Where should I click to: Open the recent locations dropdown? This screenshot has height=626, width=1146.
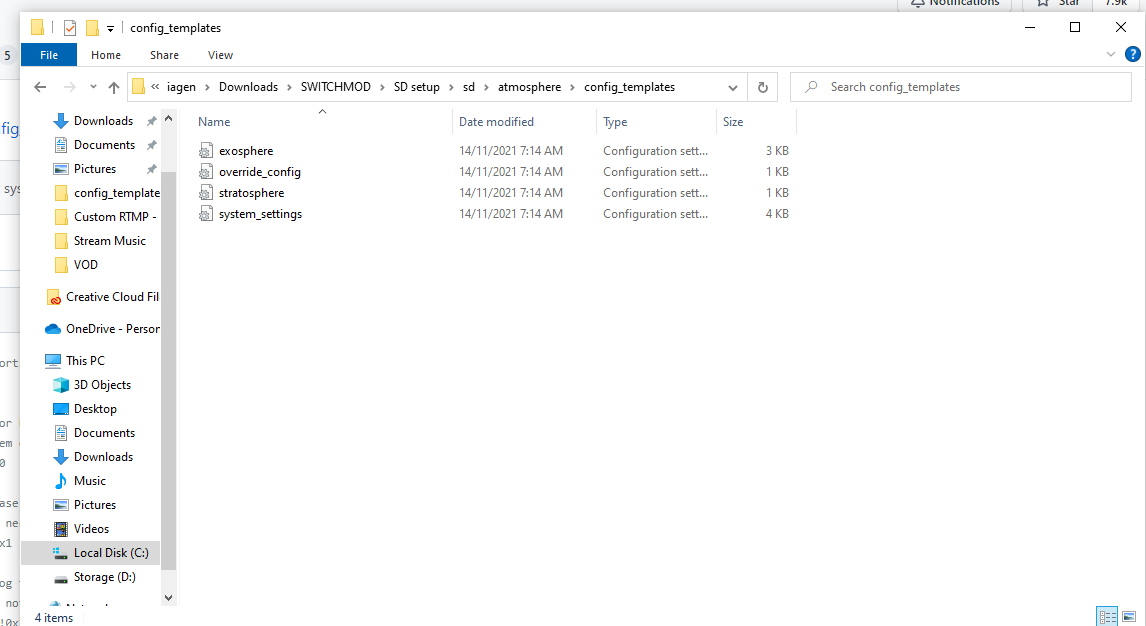(93, 87)
